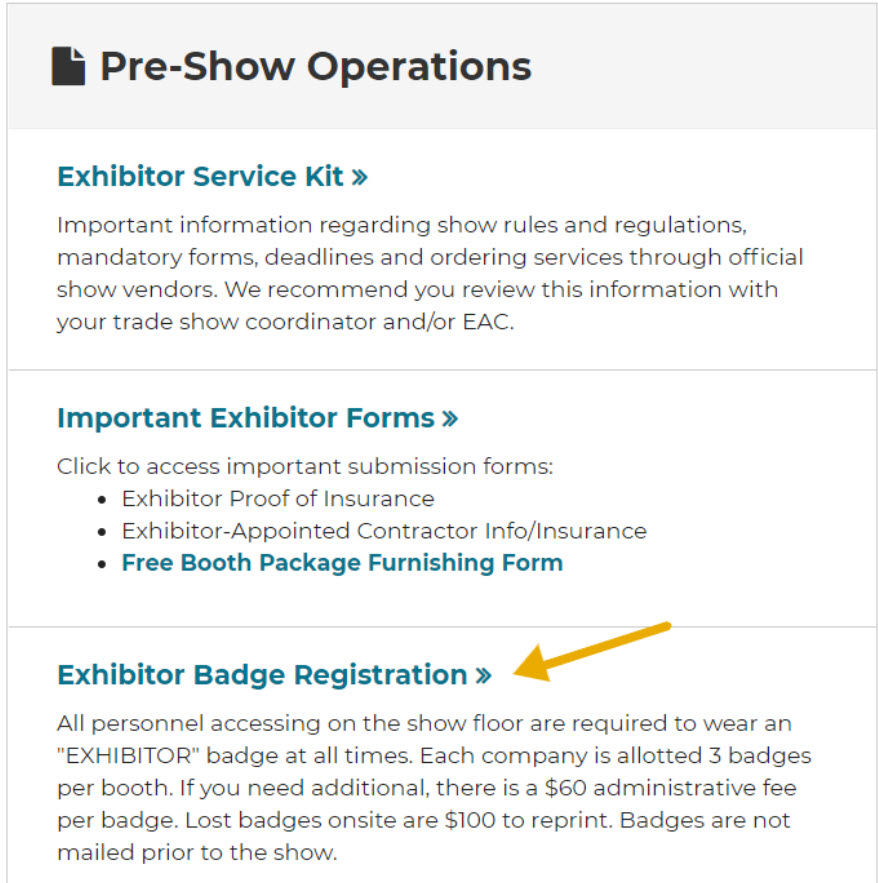Open the Important Exhibitor Forms link
Viewport: 878px width, 883px height.
point(246,417)
